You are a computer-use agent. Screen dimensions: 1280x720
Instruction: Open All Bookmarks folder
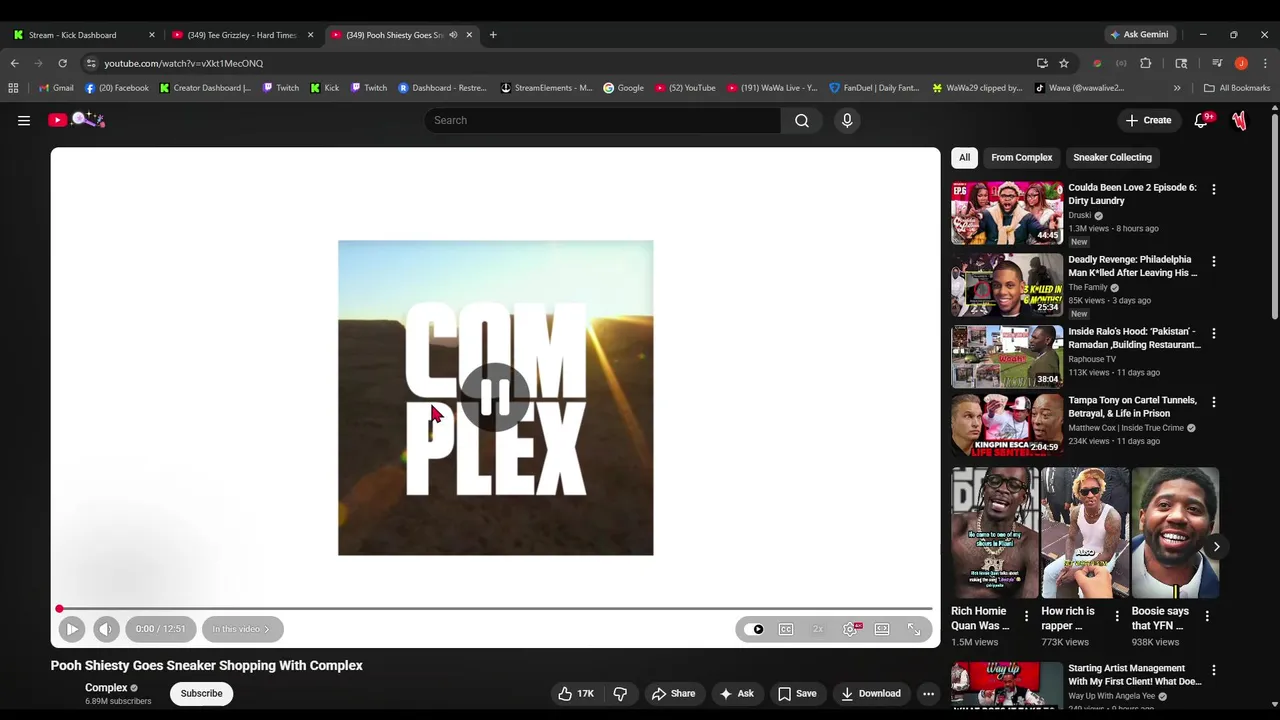1237,88
